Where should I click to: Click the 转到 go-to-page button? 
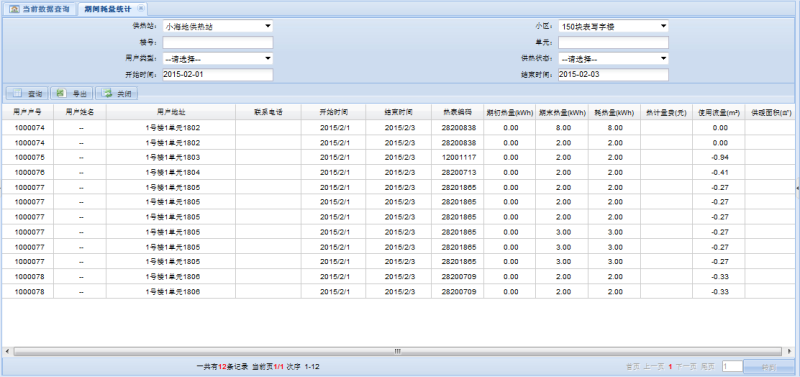click(x=769, y=367)
